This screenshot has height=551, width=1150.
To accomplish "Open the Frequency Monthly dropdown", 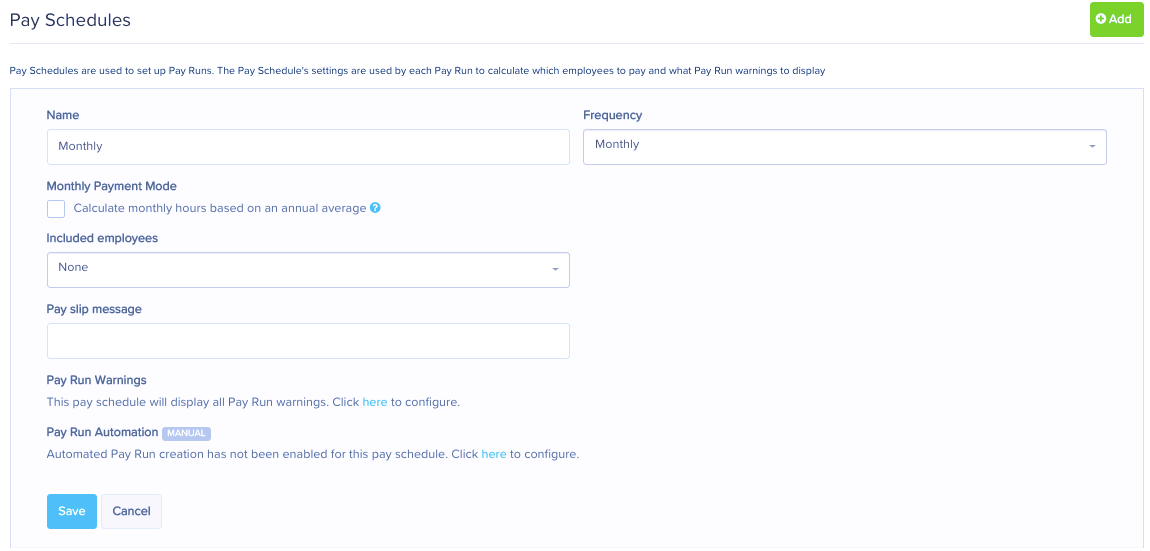I will click(844, 147).
